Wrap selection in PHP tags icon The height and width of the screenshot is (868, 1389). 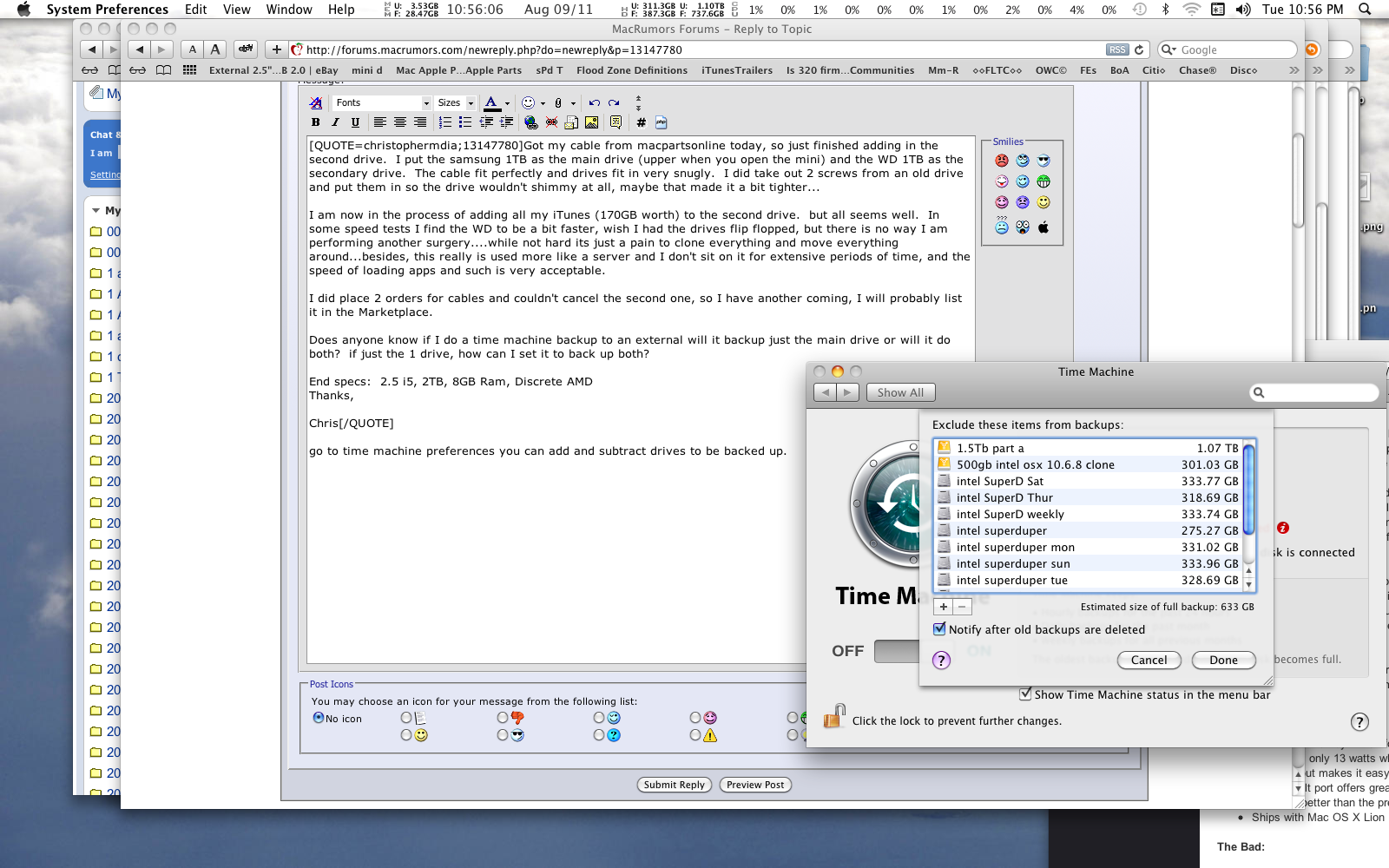[661, 122]
